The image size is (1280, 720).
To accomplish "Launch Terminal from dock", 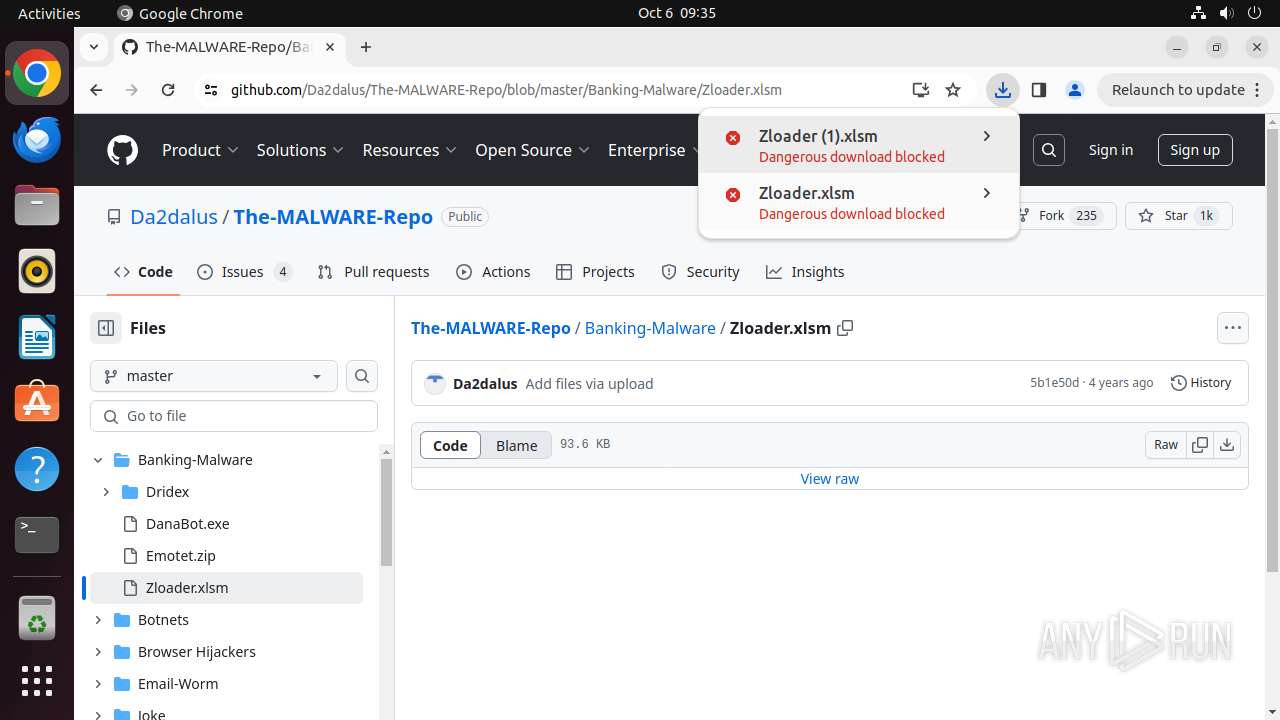I will click(x=37, y=535).
